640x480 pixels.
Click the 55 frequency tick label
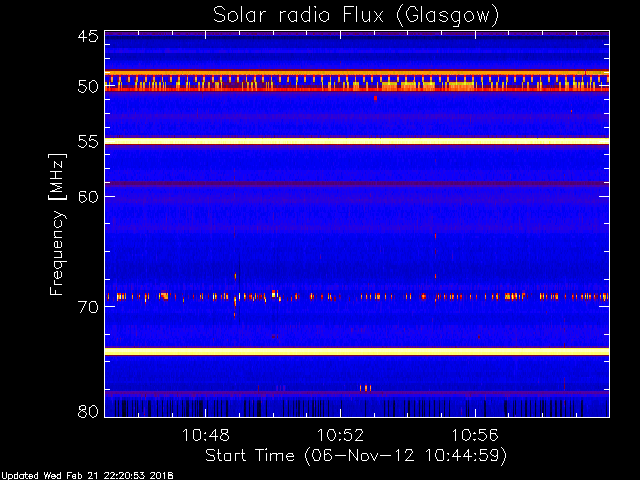(88, 142)
